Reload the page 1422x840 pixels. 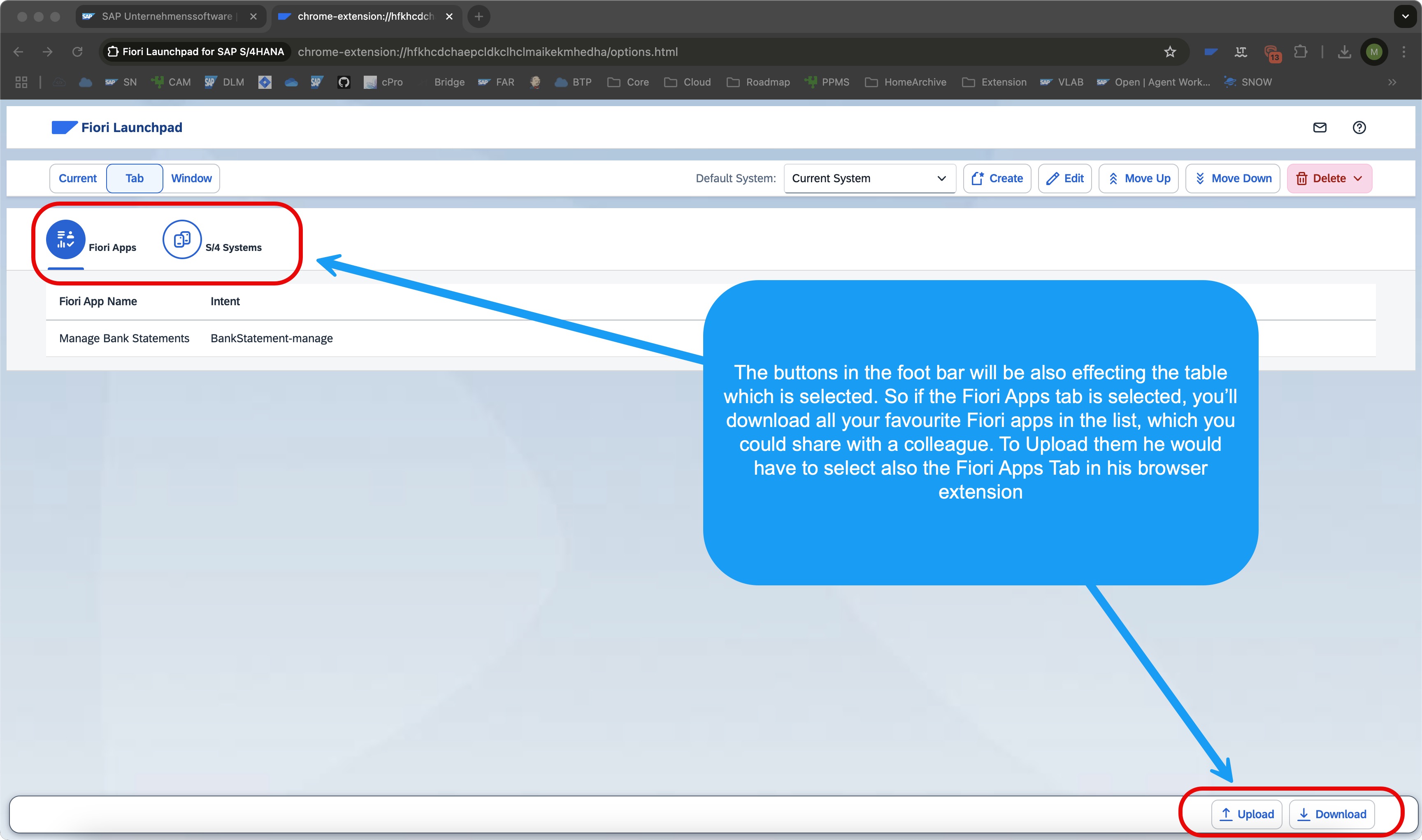click(77, 52)
